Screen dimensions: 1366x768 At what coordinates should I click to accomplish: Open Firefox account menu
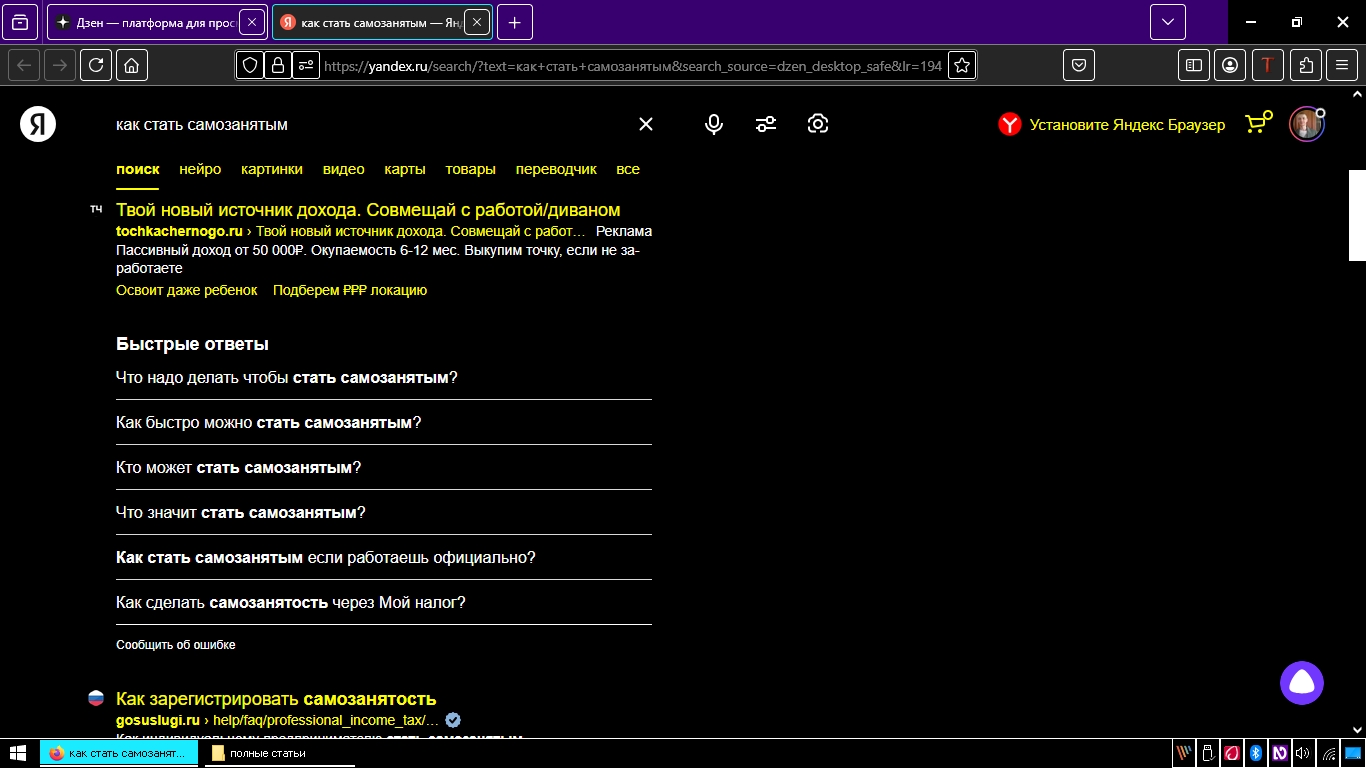[x=1230, y=65]
